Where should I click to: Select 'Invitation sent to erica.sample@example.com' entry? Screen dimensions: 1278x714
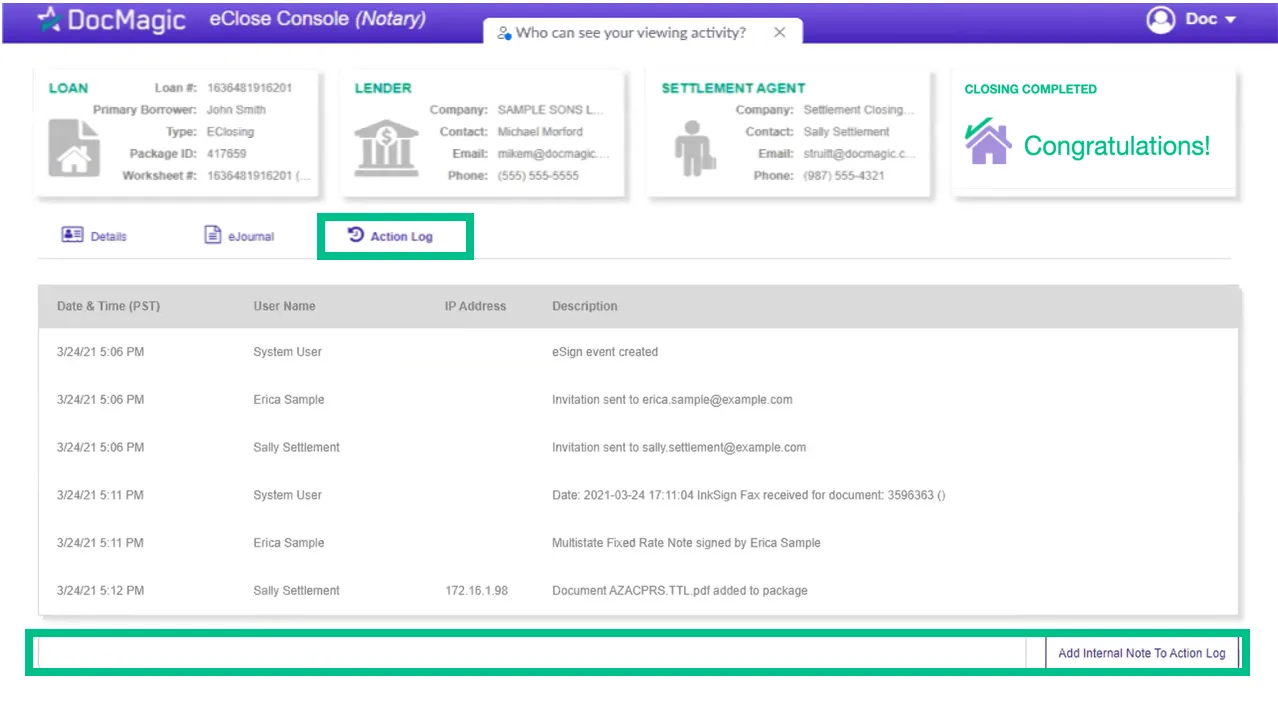[x=639, y=400]
